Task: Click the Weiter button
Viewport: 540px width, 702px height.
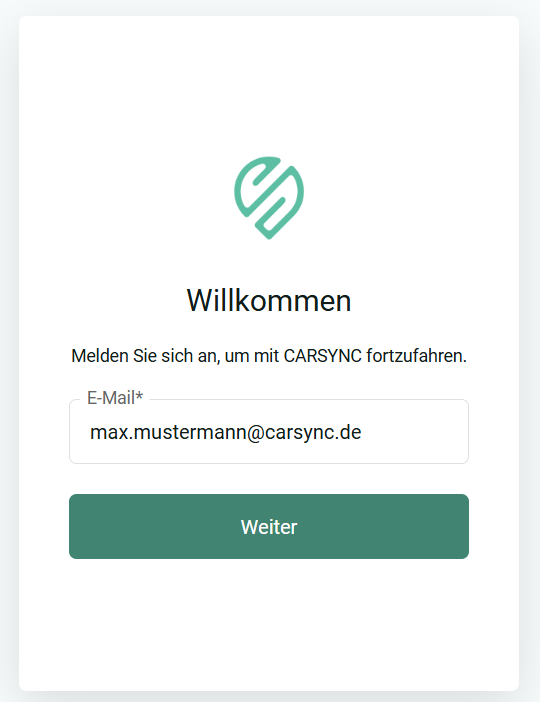Action: coord(269,526)
